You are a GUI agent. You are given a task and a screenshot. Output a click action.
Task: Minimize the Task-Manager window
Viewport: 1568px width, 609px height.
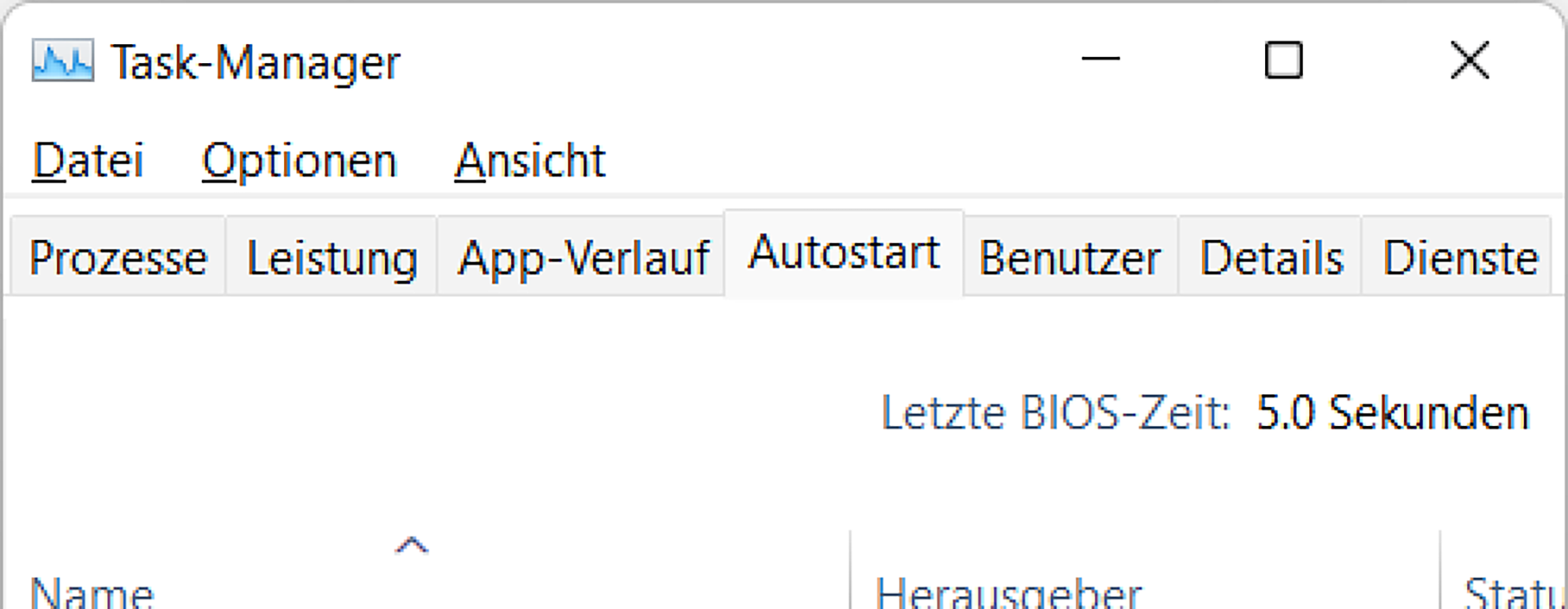tap(1100, 59)
